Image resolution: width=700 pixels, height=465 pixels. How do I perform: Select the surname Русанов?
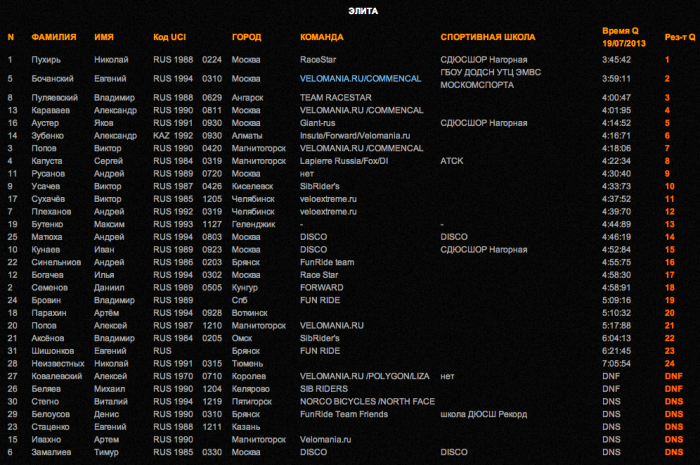(x=48, y=174)
